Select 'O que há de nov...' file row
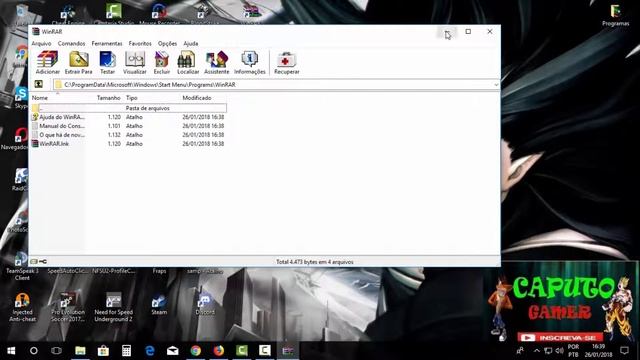 (129, 135)
